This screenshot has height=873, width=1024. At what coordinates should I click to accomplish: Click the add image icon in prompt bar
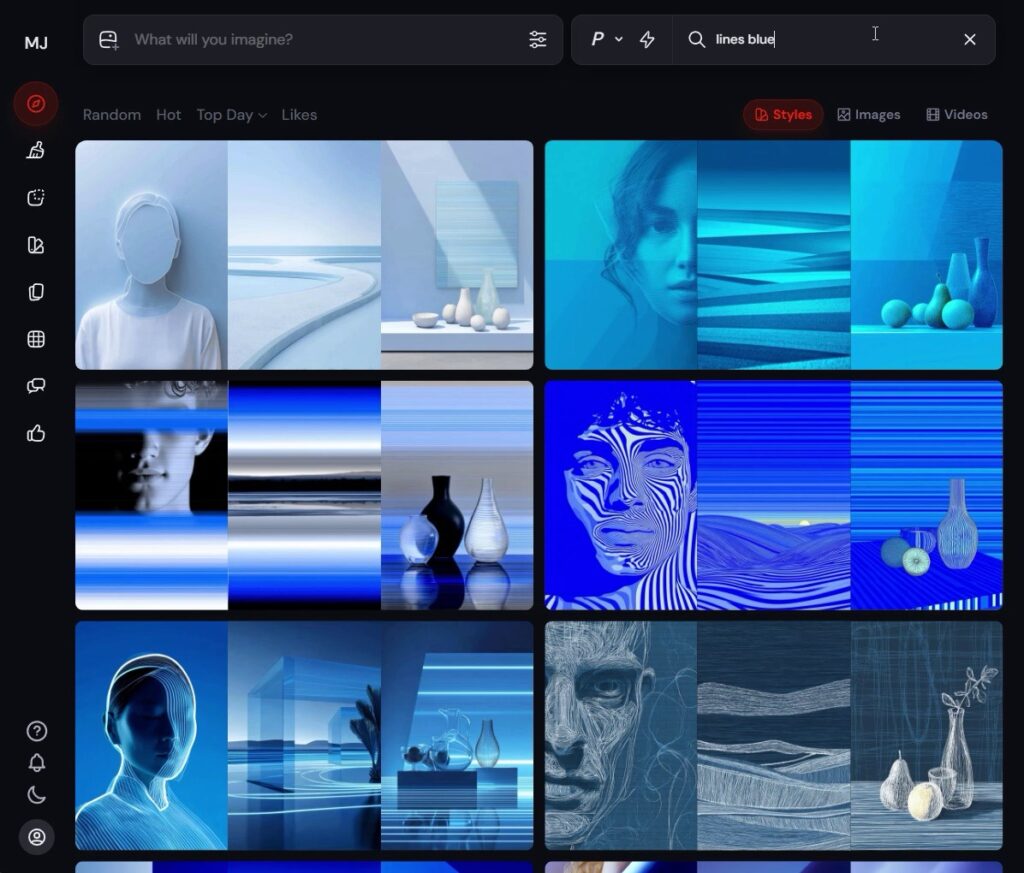coord(109,39)
